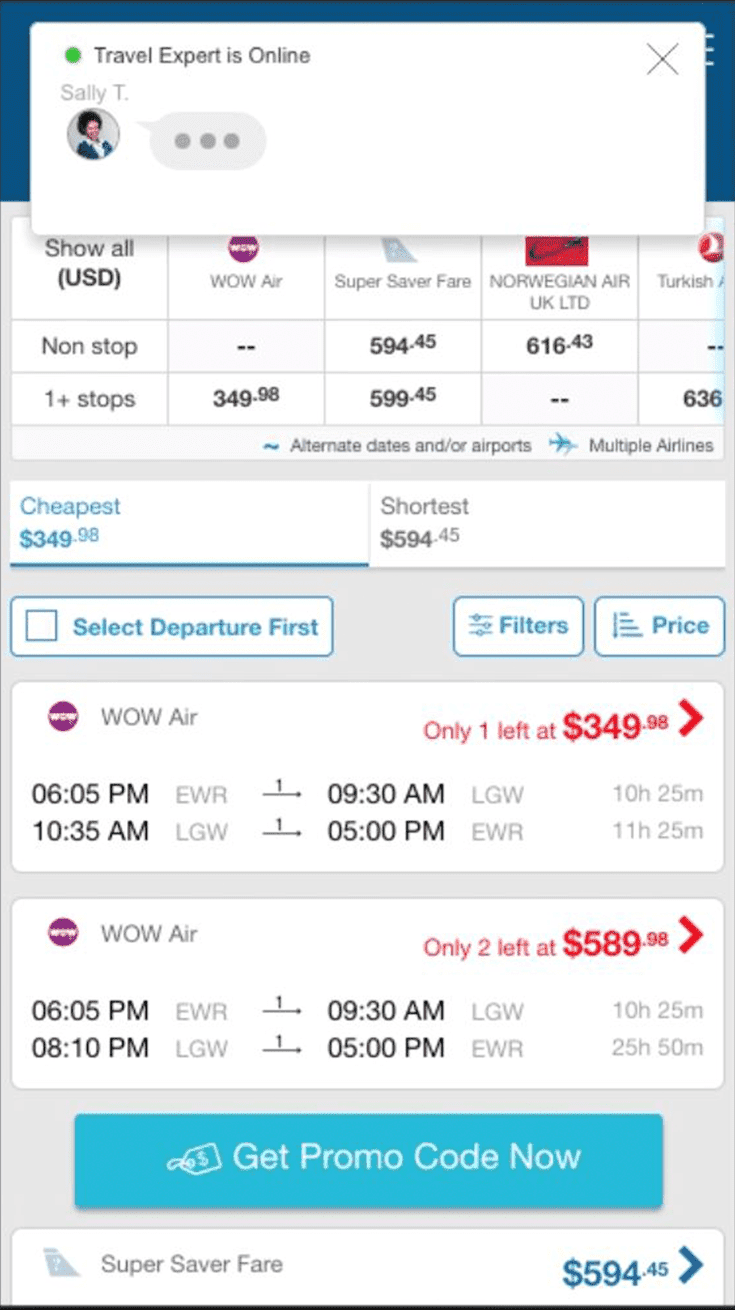Click Sally T.'s avatar photo
The height and width of the screenshot is (1310, 735).
coord(93,134)
